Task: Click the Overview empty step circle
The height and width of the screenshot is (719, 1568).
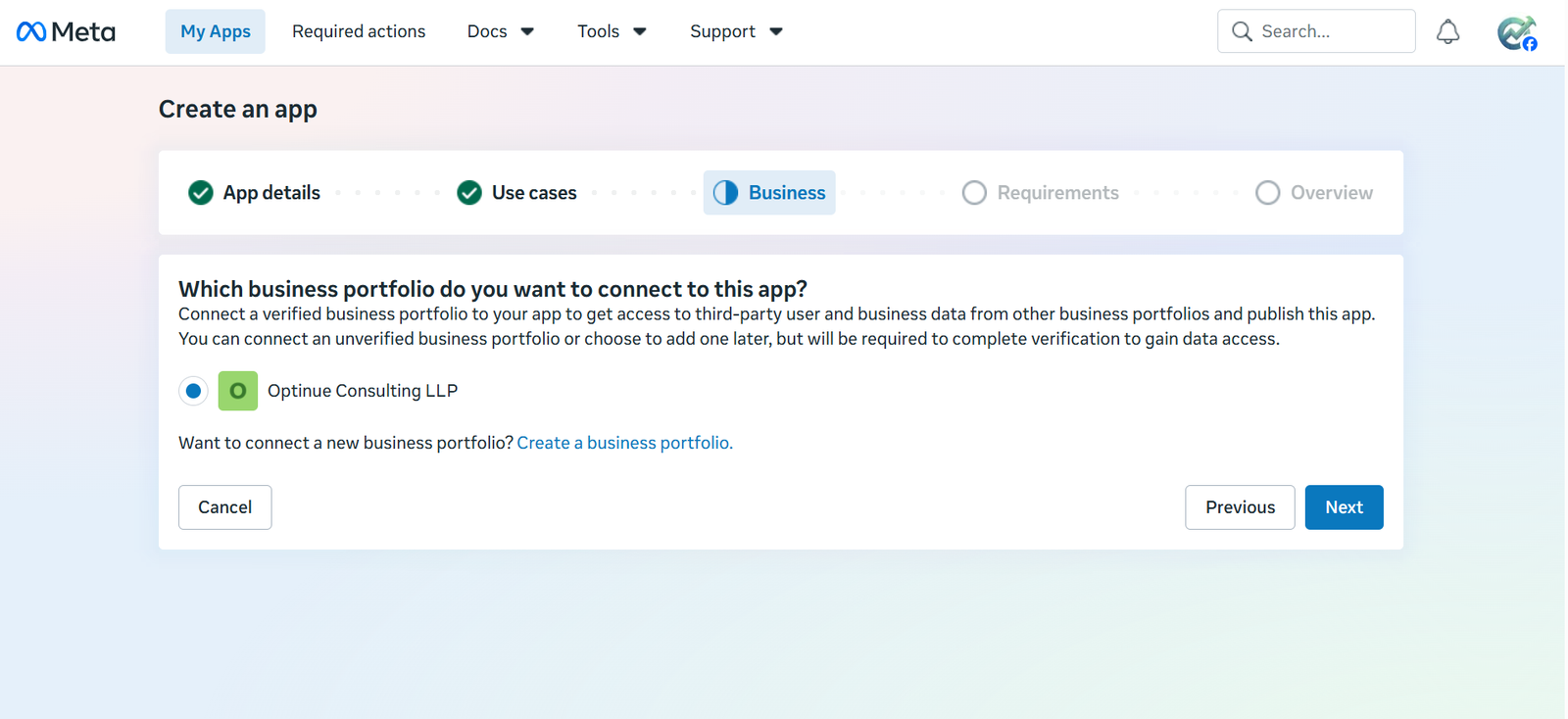Action: 1267,193
